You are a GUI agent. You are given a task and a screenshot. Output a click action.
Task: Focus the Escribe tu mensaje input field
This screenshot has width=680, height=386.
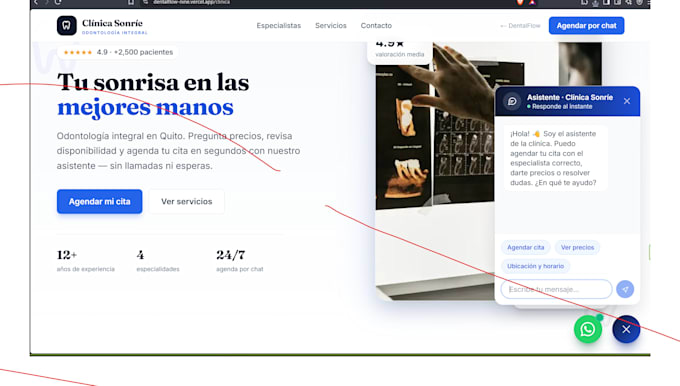[556, 289]
